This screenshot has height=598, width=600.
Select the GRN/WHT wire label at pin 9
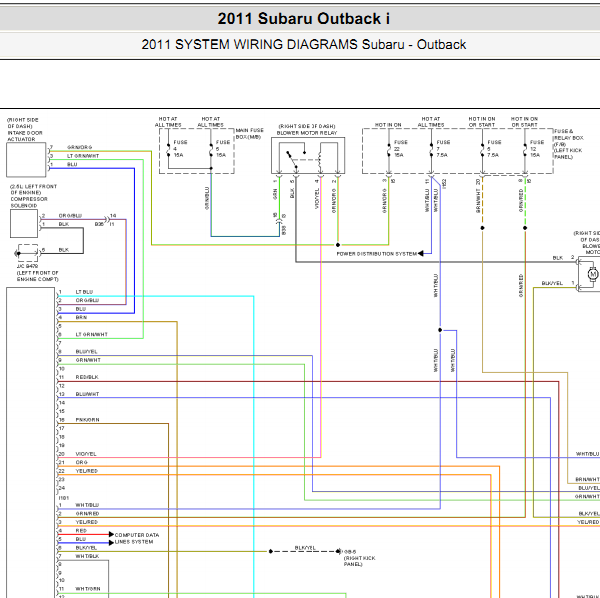pyautogui.click(x=88, y=360)
